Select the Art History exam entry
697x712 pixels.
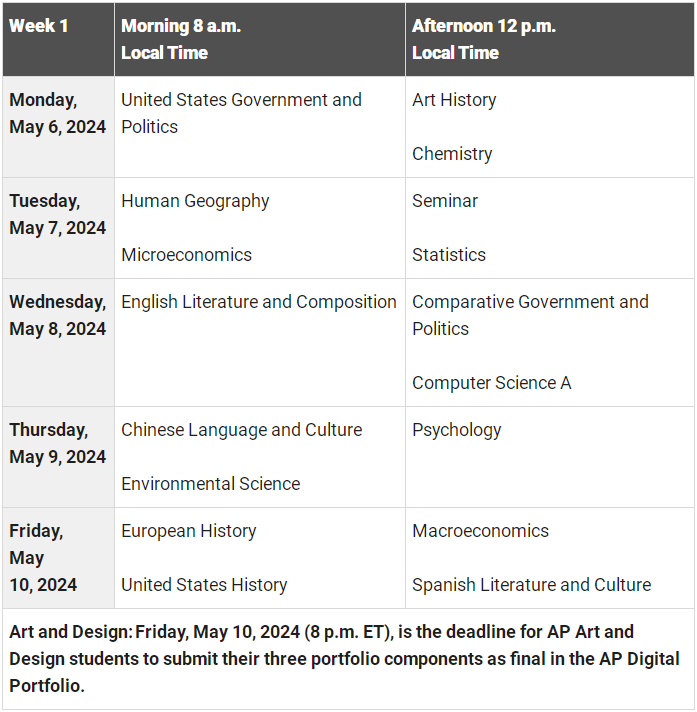pos(454,100)
